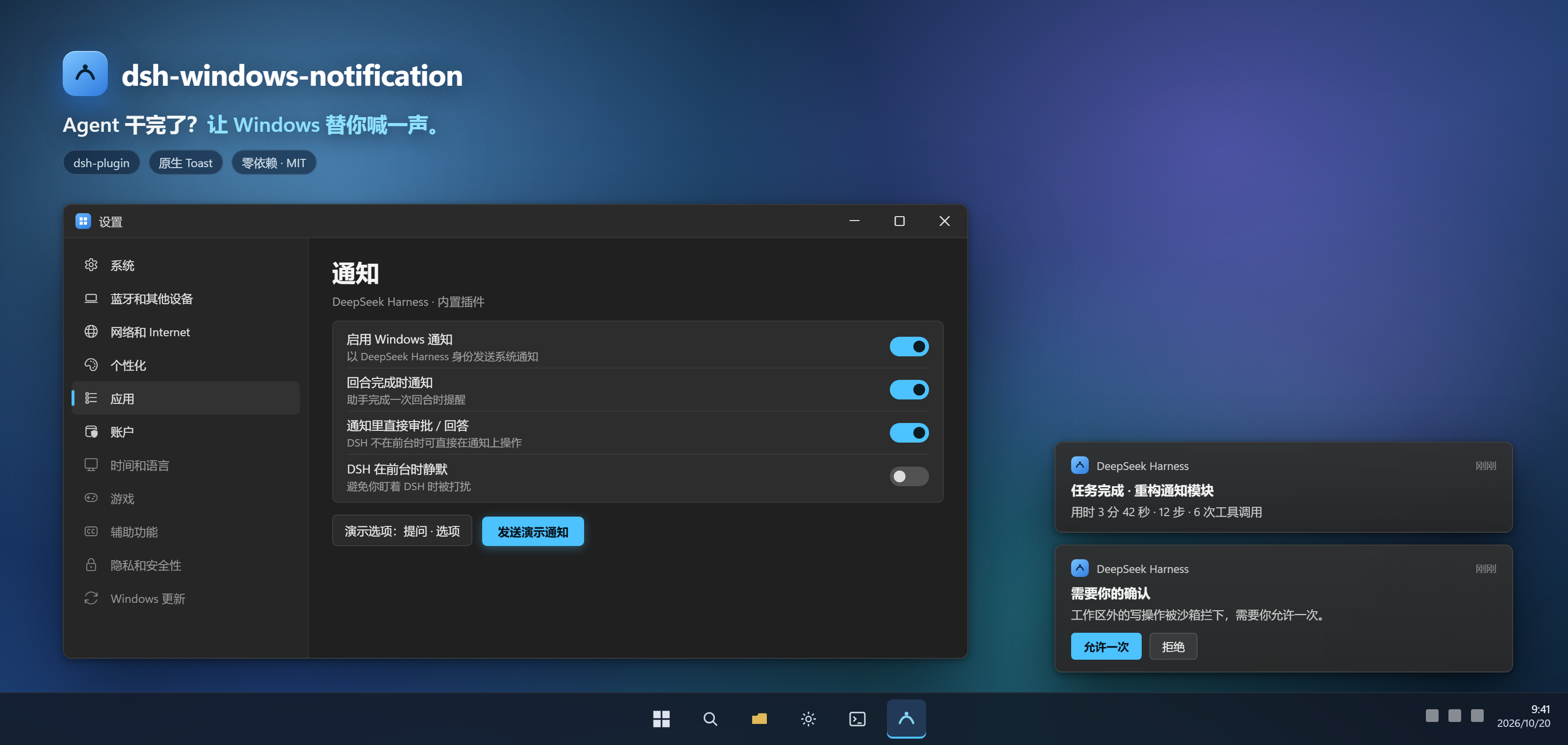Select 应用 in the sidebar
This screenshot has width=1568, height=745.
[186, 398]
